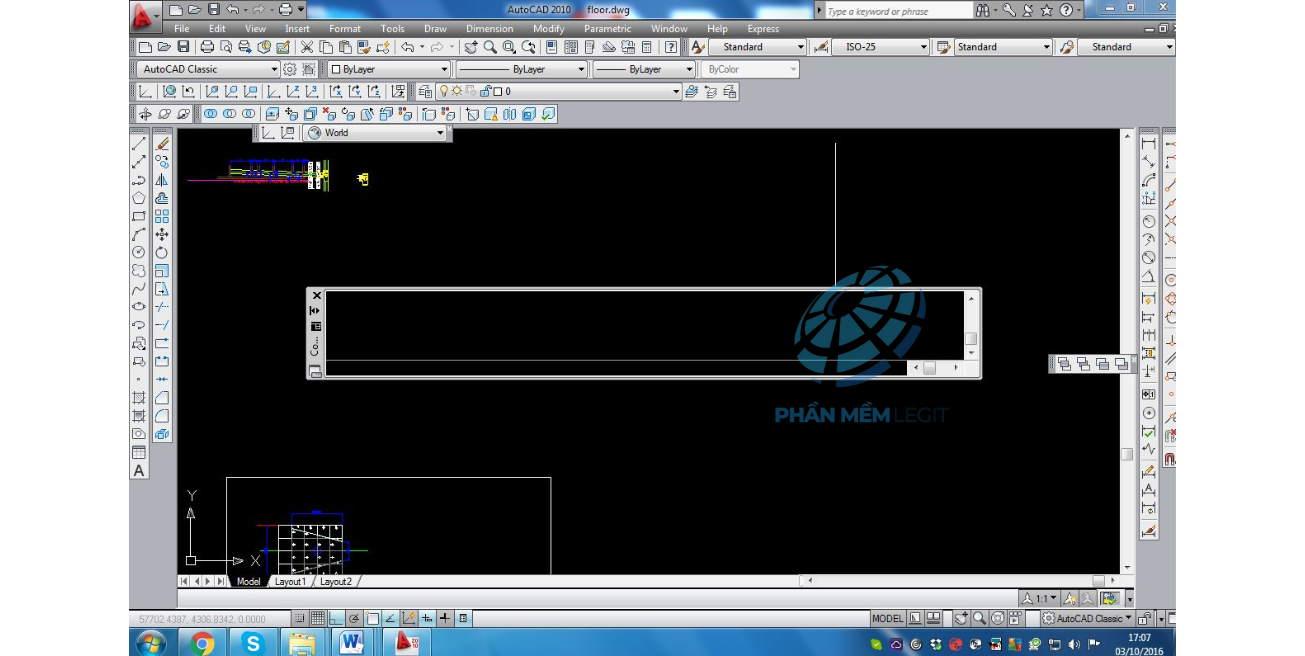This screenshot has width=1305, height=656.
Task: Open the 1:1 annotation scale dropdown
Action: [1039, 598]
